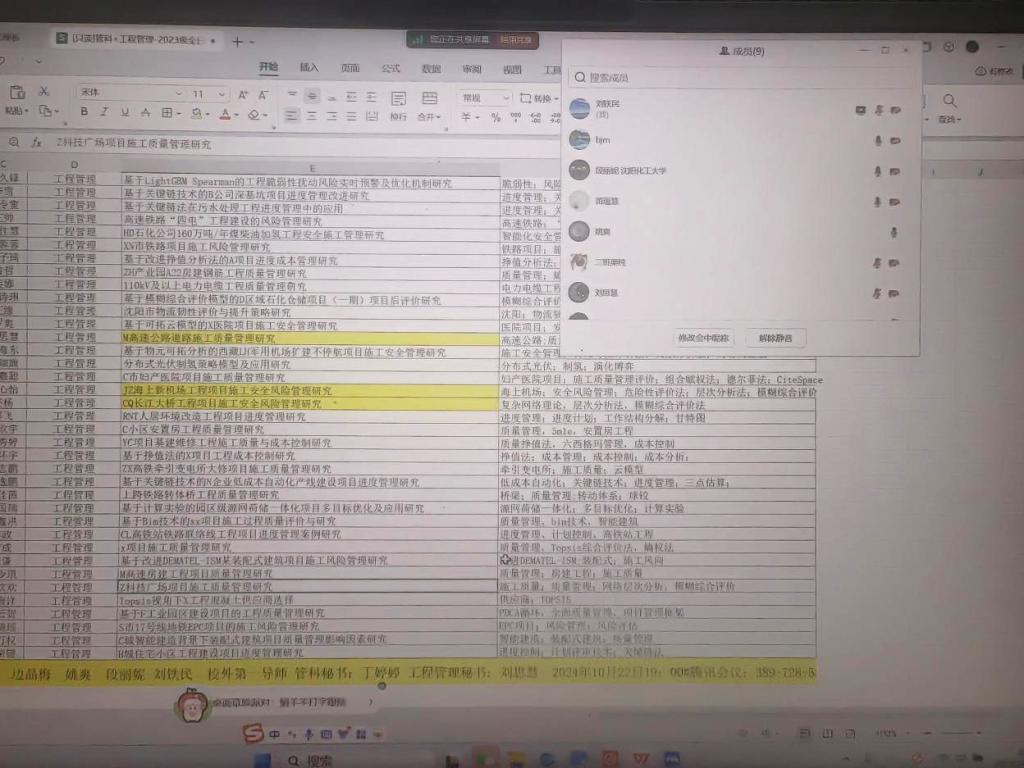
Task: Increase font size with the A+ icon
Action: 244,93
